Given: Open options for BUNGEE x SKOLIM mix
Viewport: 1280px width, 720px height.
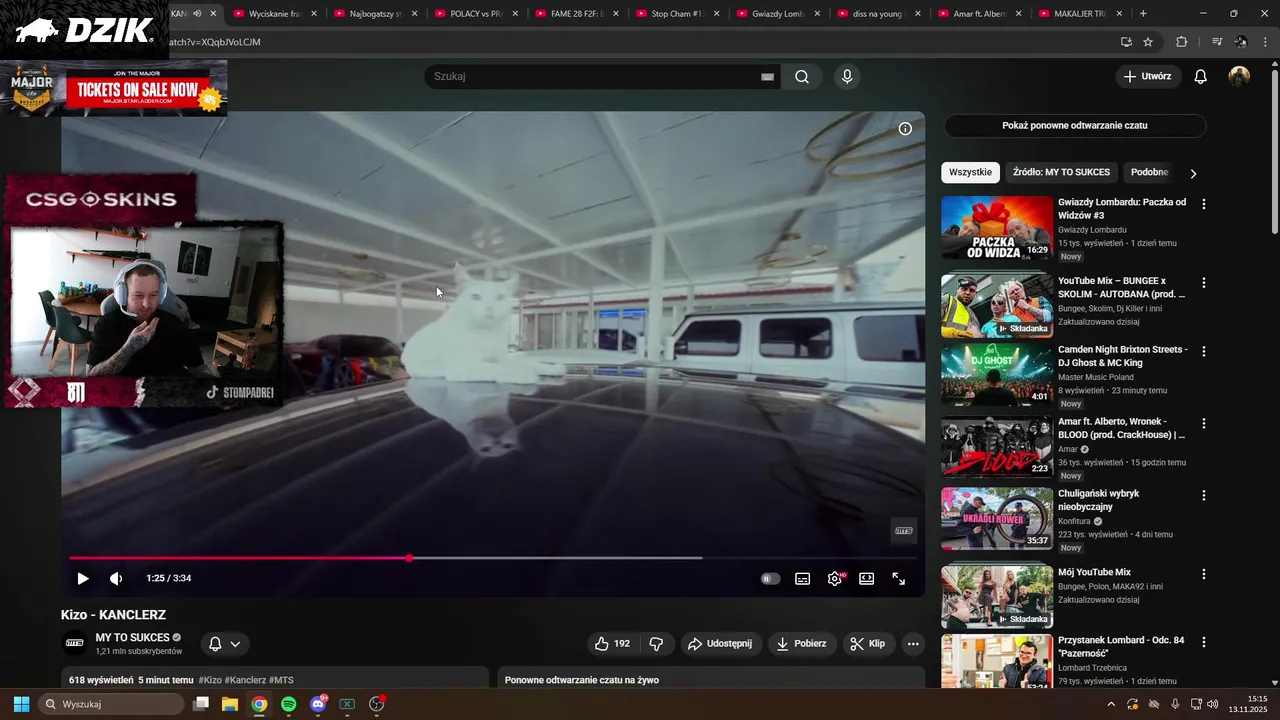Looking at the screenshot, I should pyautogui.click(x=1204, y=283).
